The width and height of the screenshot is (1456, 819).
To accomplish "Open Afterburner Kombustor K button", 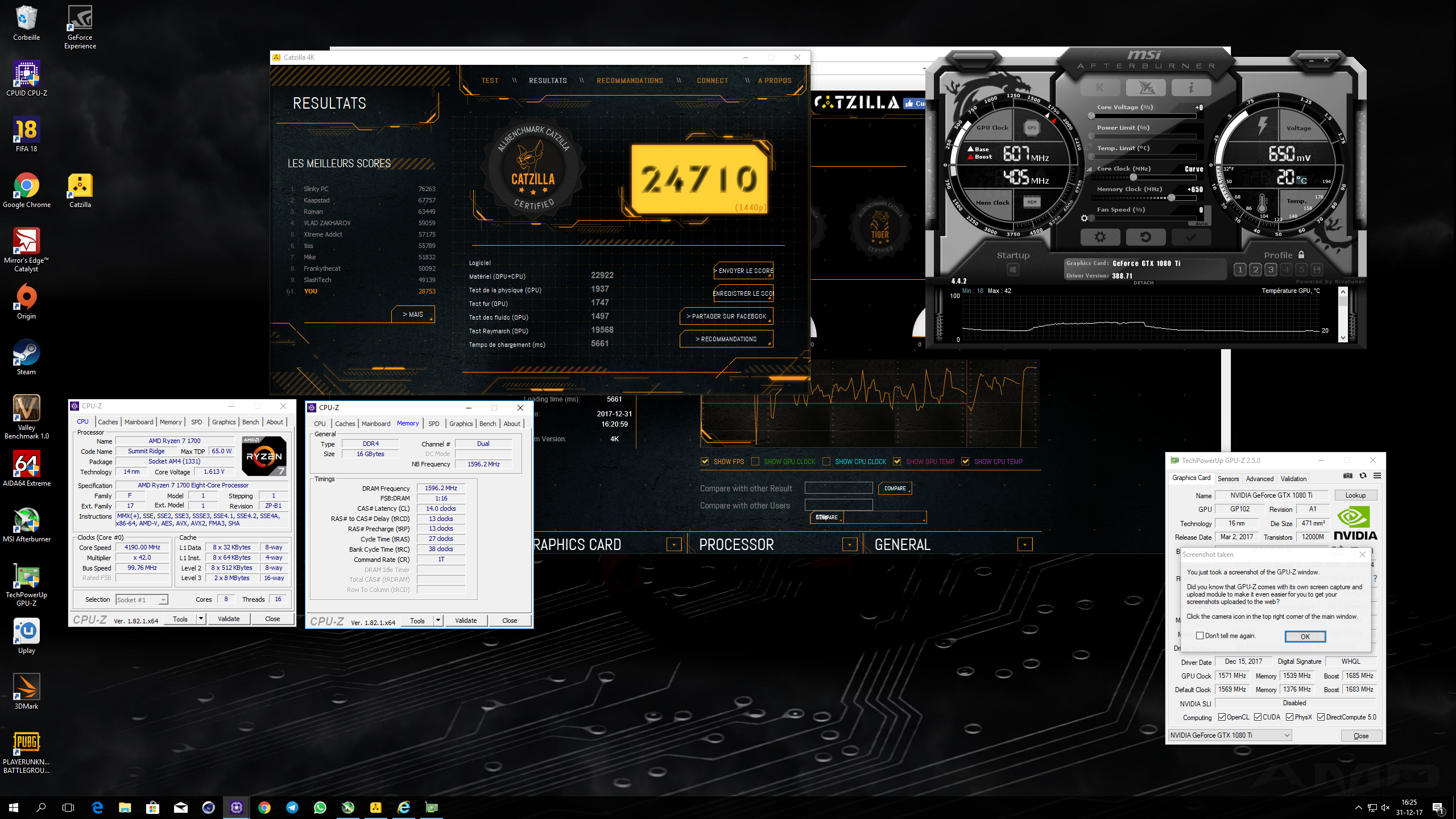I will pos(1100,88).
